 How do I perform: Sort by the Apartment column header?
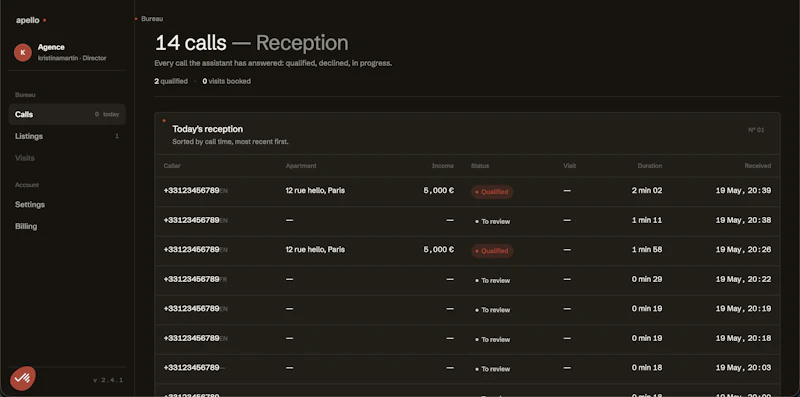coord(301,166)
